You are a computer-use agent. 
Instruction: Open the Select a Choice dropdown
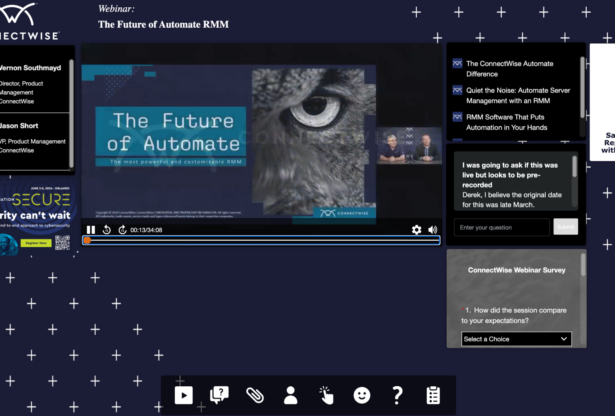tap(516, 339)
